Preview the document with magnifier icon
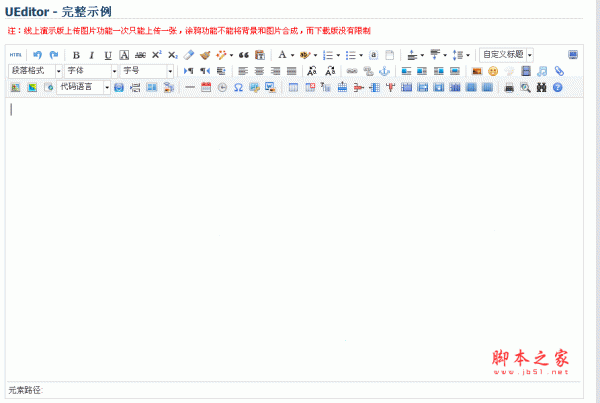 (525, 88)
